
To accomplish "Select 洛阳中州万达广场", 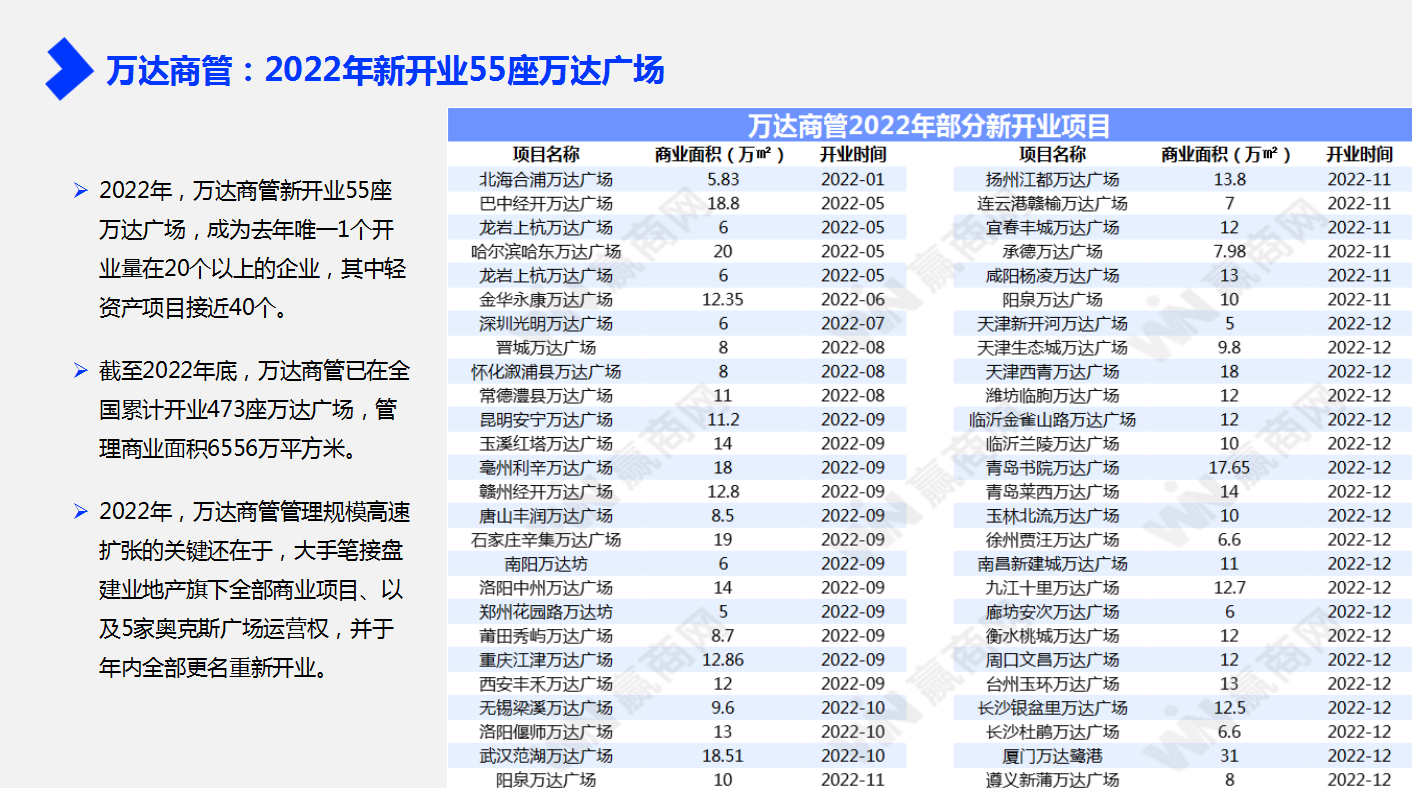I will click(x=546, y=588).
